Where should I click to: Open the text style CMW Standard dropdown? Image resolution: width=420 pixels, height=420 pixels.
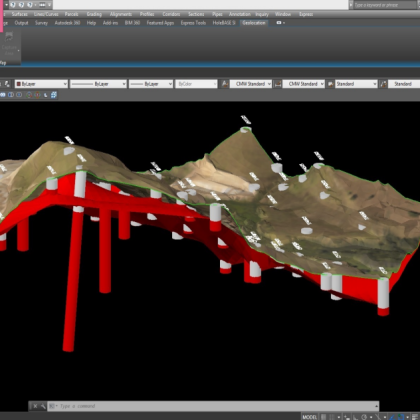coord(251,84)
